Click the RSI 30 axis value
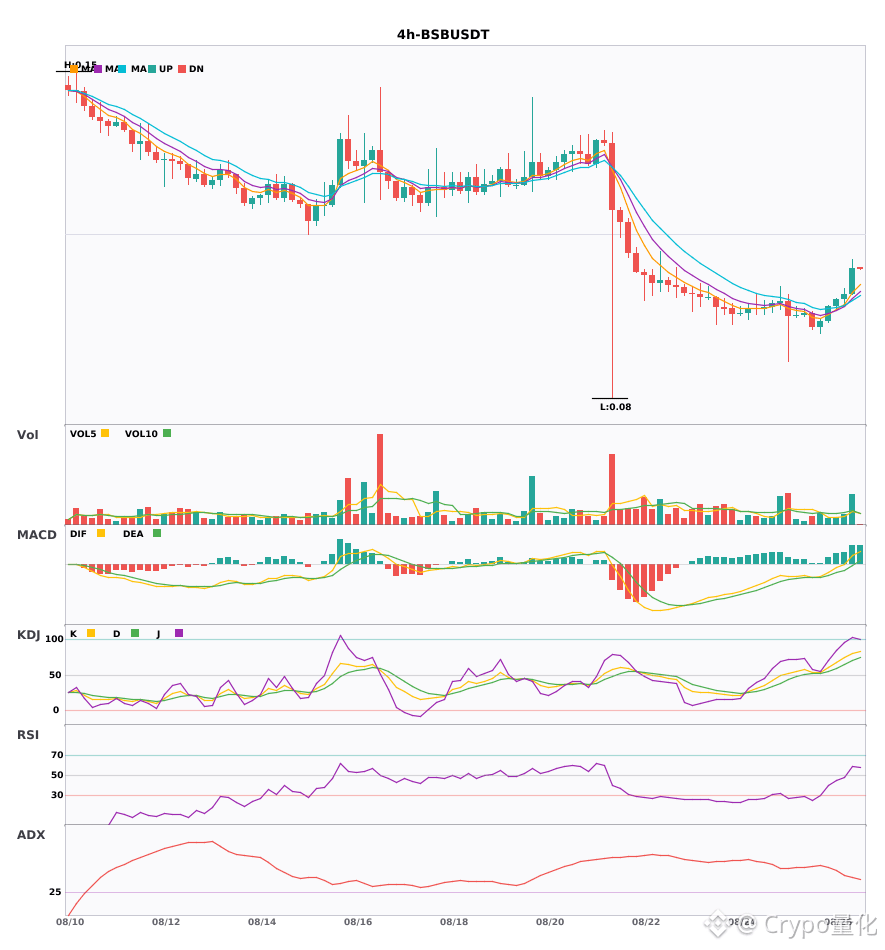This screenshot has height=950, width=885. pos(57,795)
